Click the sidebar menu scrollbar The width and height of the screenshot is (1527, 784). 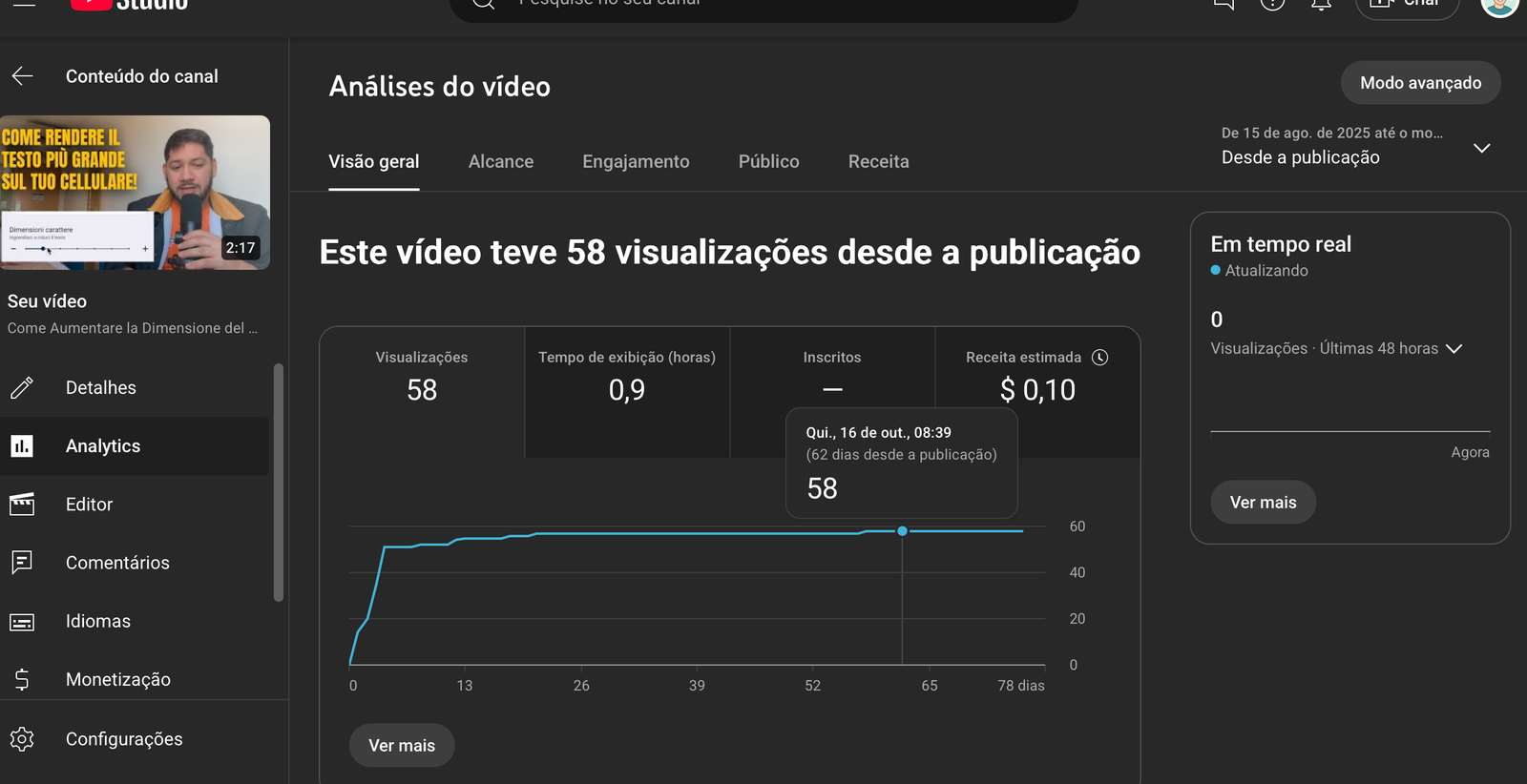coord(279,483)
